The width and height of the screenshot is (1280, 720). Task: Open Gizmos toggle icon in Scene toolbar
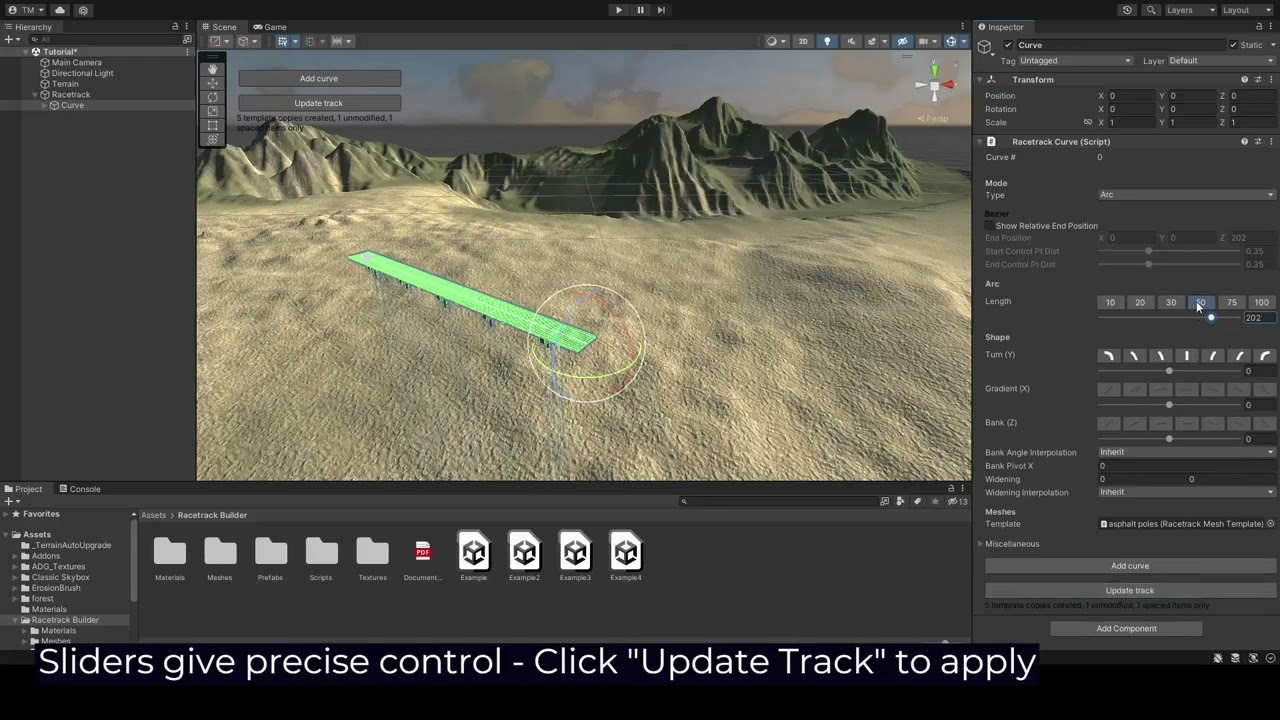click(951, 41)
